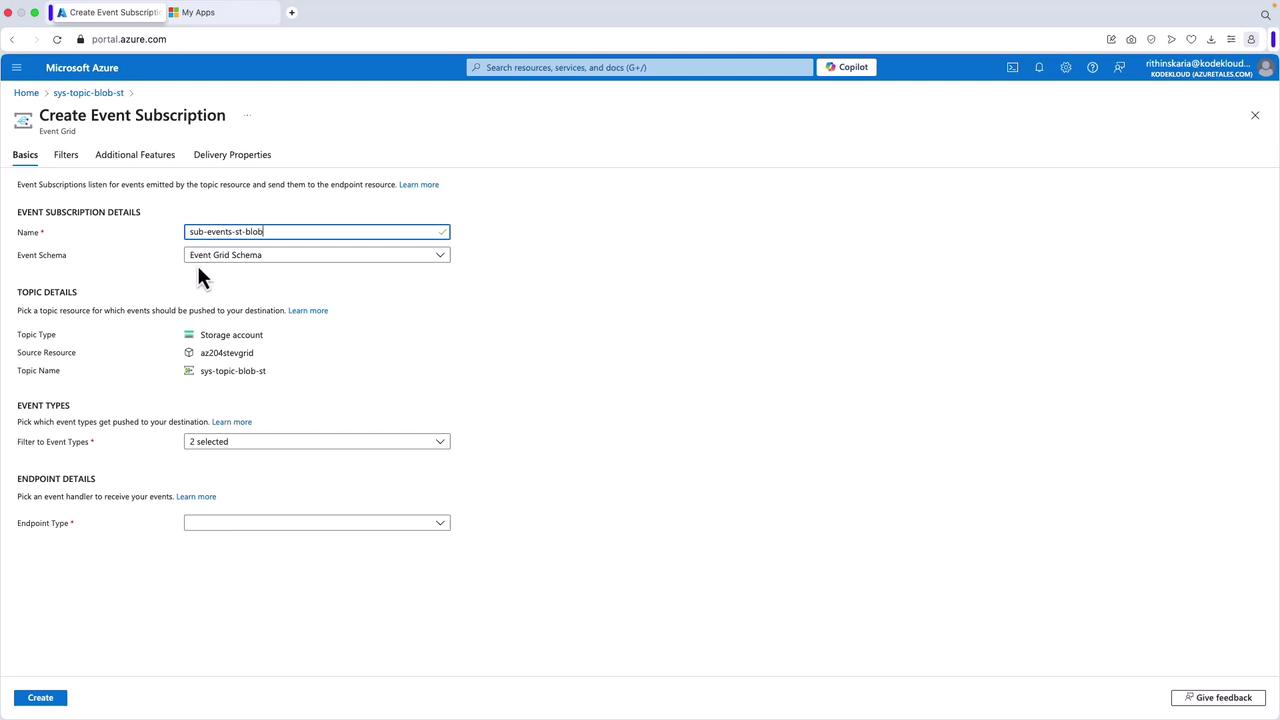The width and height of the screenshot is (1280, 720).
Task: Click the browser heart favorites icon
Action: (x=1191, y=40)
